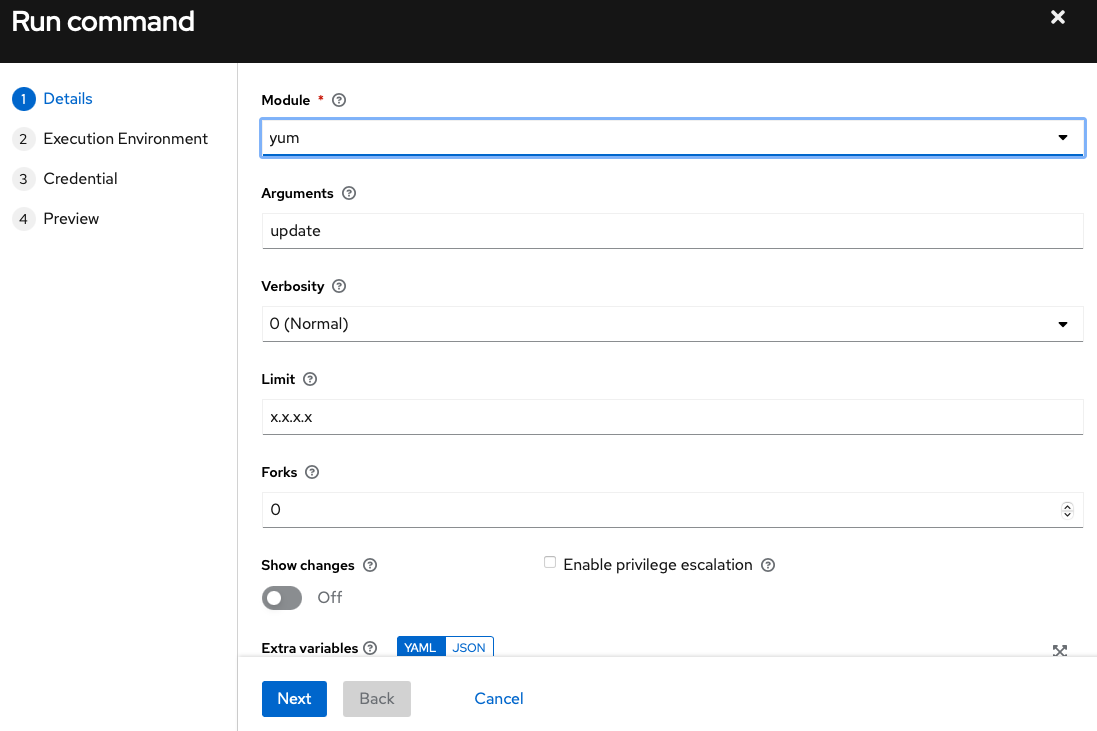The height and width of the screenshot is (731, 1097).
Task: Switch extra variables format to JSON
Action: 469,648
